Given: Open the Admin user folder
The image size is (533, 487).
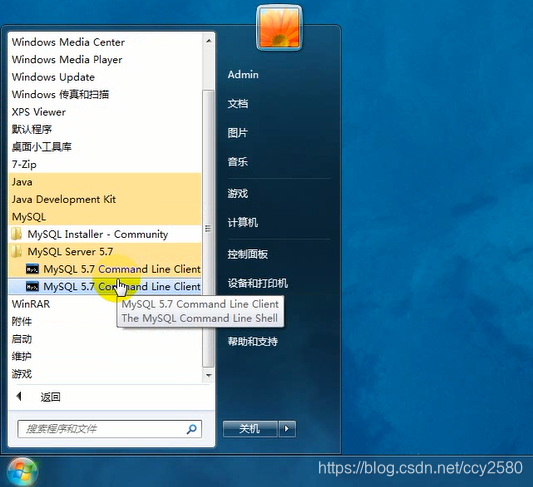Looking at the screenshot, I should (x=243, y=75).
